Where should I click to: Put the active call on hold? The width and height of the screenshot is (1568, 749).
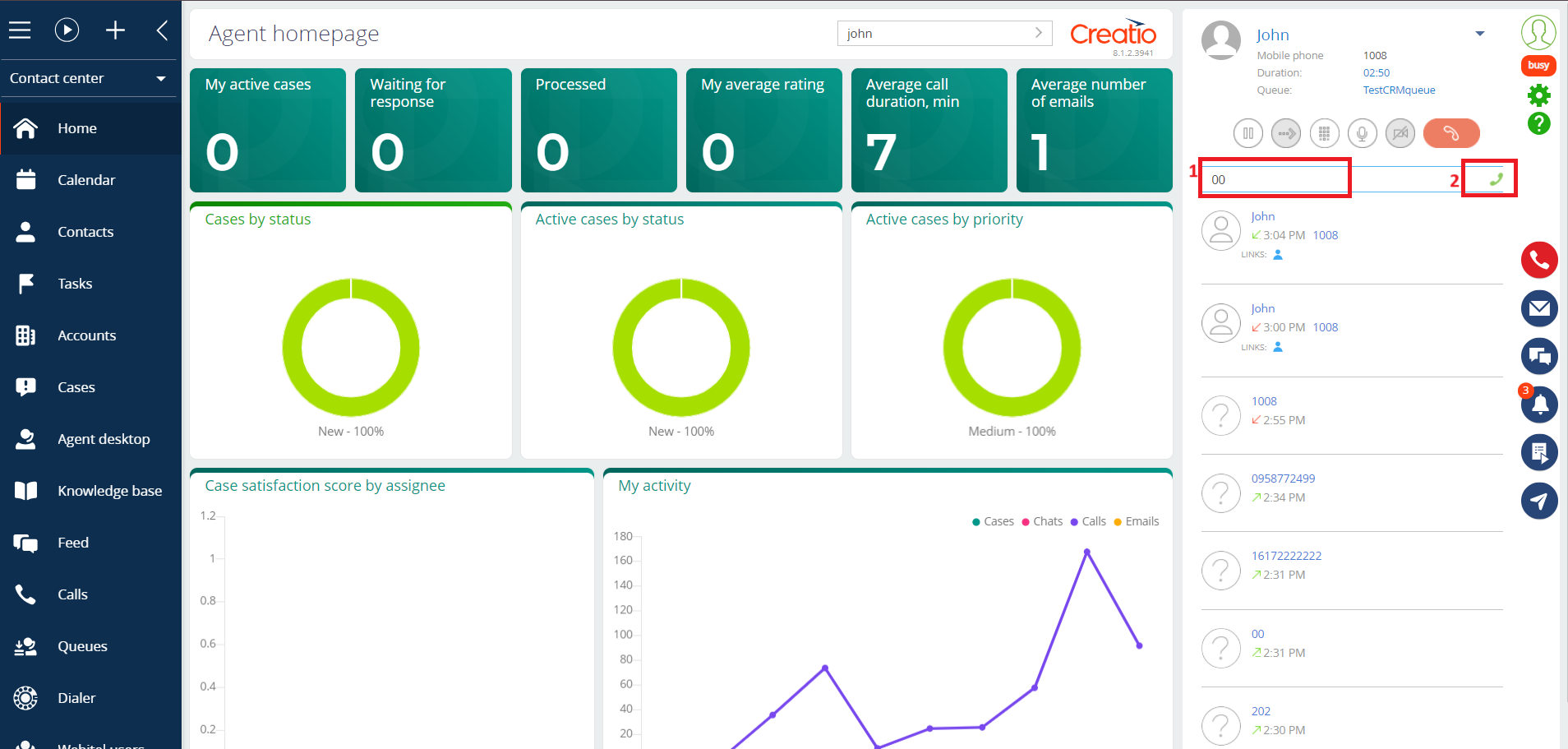(1247, 133)
